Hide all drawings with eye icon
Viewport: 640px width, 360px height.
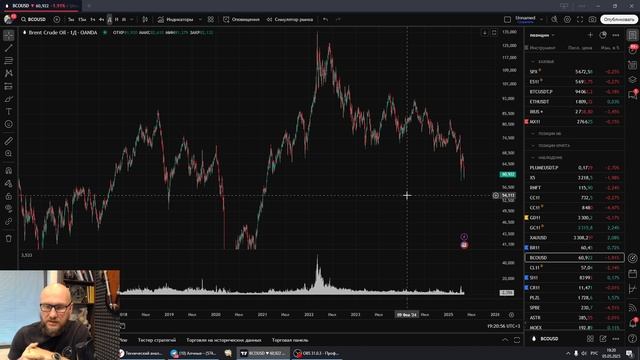[9, 209]
